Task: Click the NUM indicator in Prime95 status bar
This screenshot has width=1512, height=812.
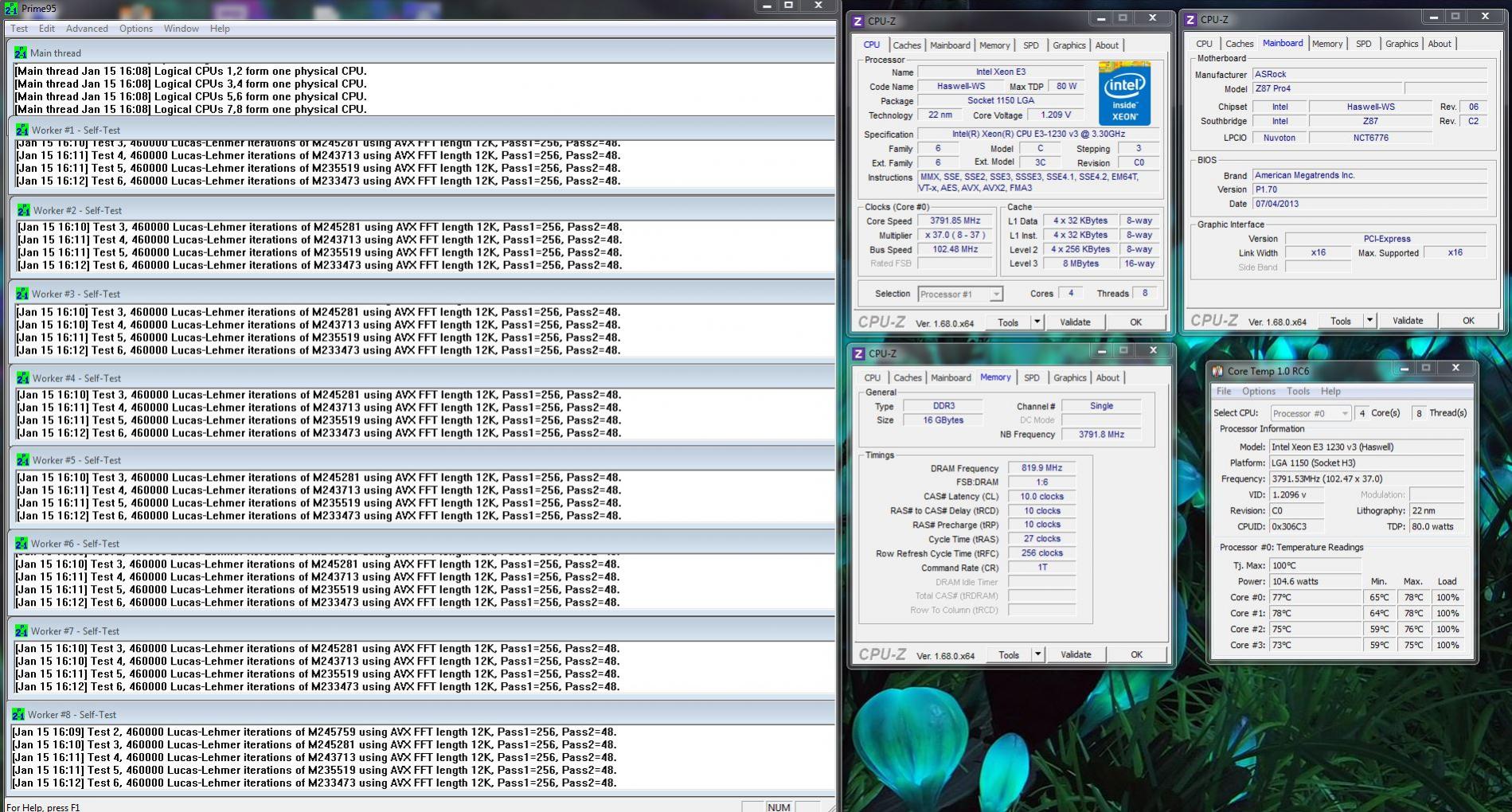Action: pyautogui.click(x=779, y=806)
